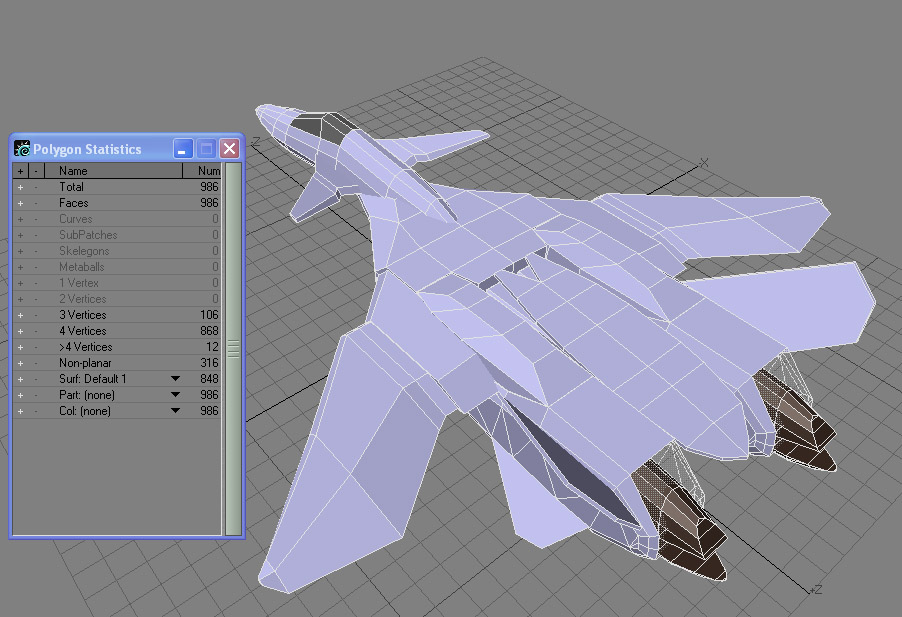The image size is (902, 617).
Task: Minimize the Polygon Statistics window
Action: [x=183, y=149]
